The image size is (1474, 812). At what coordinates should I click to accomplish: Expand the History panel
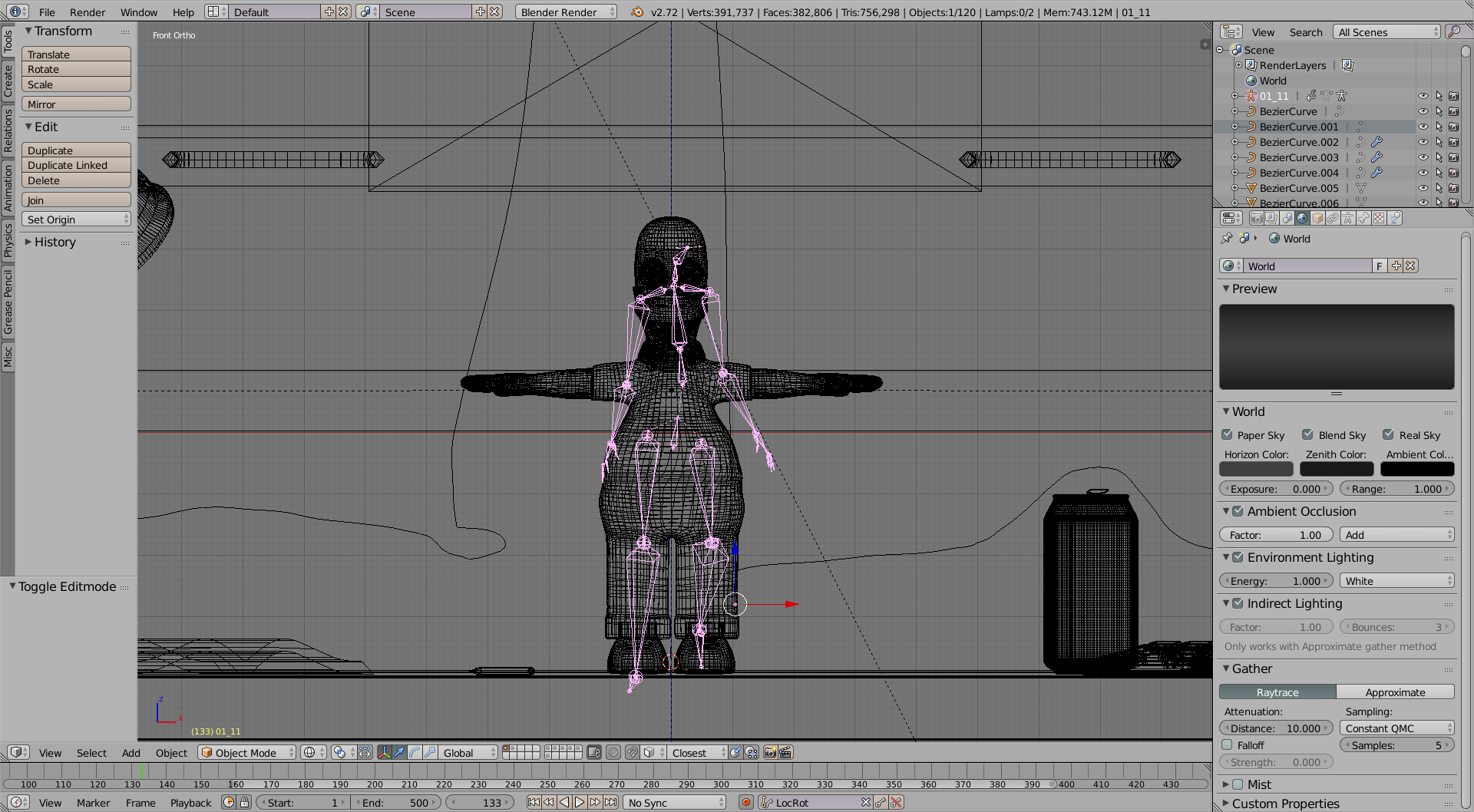tap(55, 243)
